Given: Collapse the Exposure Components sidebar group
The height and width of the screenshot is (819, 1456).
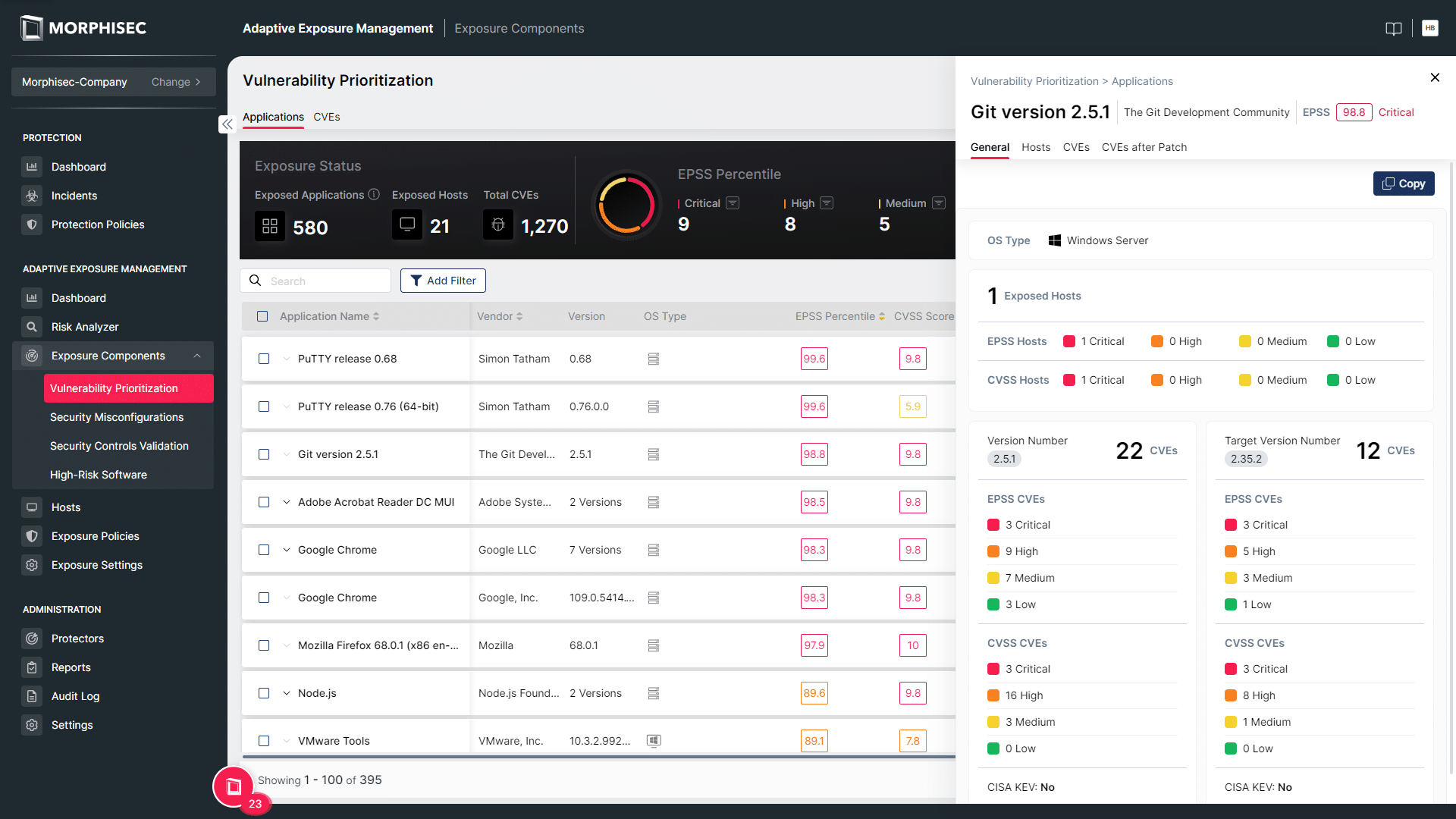Looking at the screenshot, I should (x=197, y=356).
